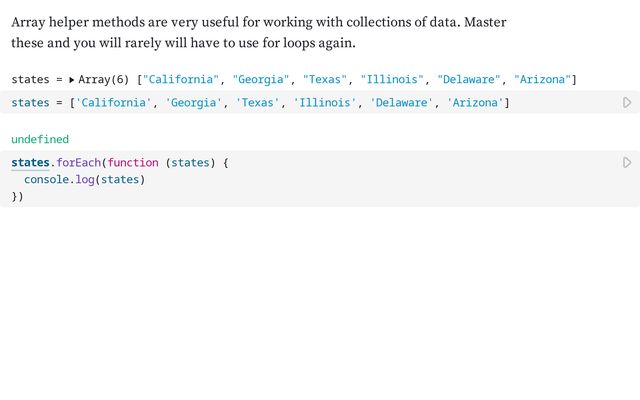Place cursor on 'Arizona' in code editor

pos(475,103)
